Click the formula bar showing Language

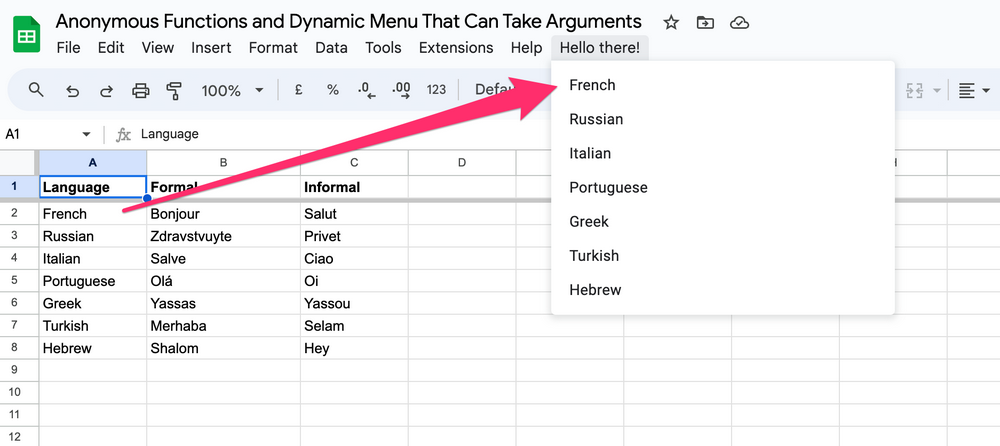pos(400,134)
